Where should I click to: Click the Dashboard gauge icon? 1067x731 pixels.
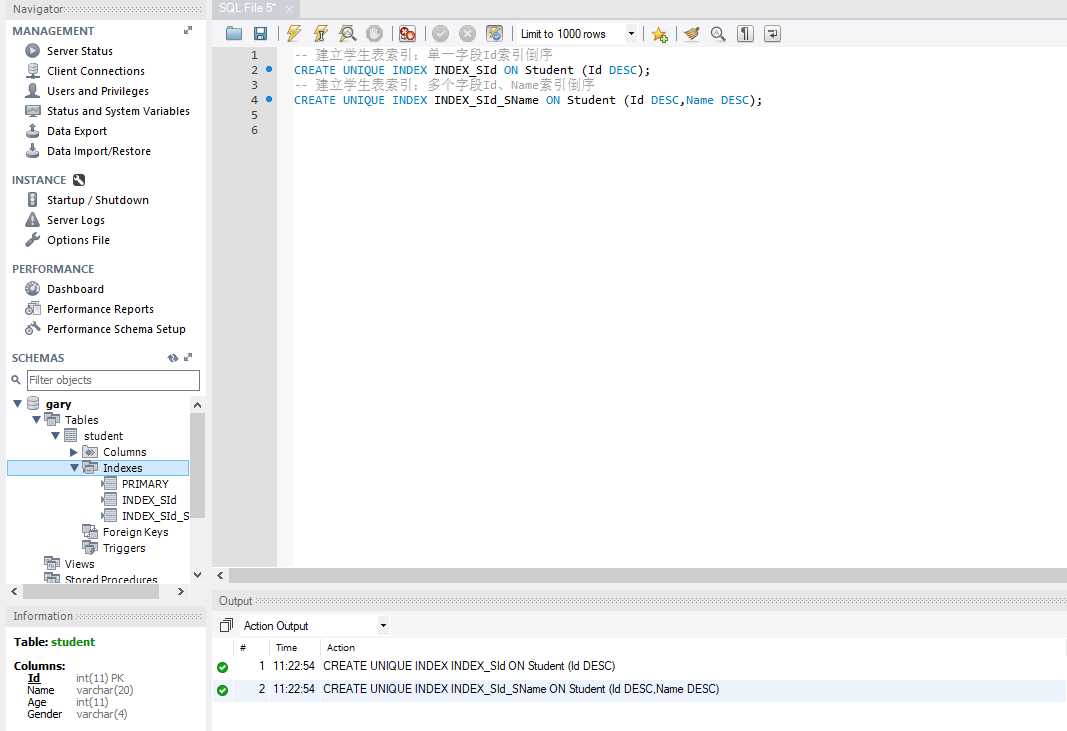[32, 289]
